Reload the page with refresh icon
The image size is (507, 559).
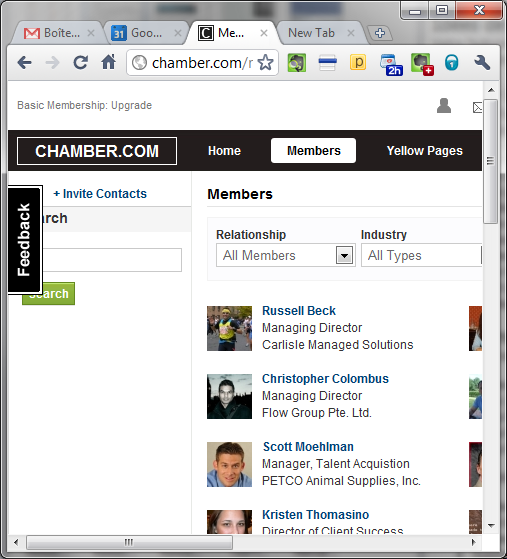[x=81, y=62]
